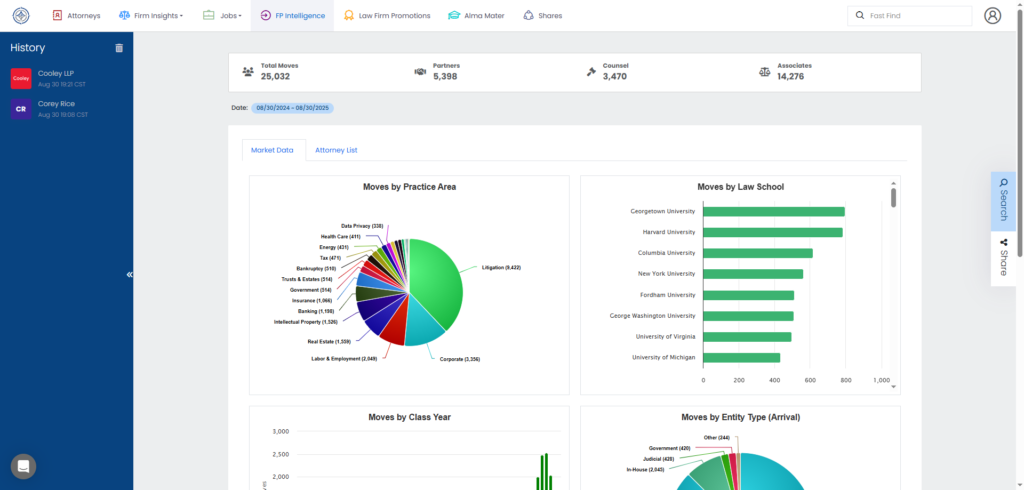The image size is (1024, 490).
Task: Click the Corey Rice CR avatar
Action: [x=21, y=109]
